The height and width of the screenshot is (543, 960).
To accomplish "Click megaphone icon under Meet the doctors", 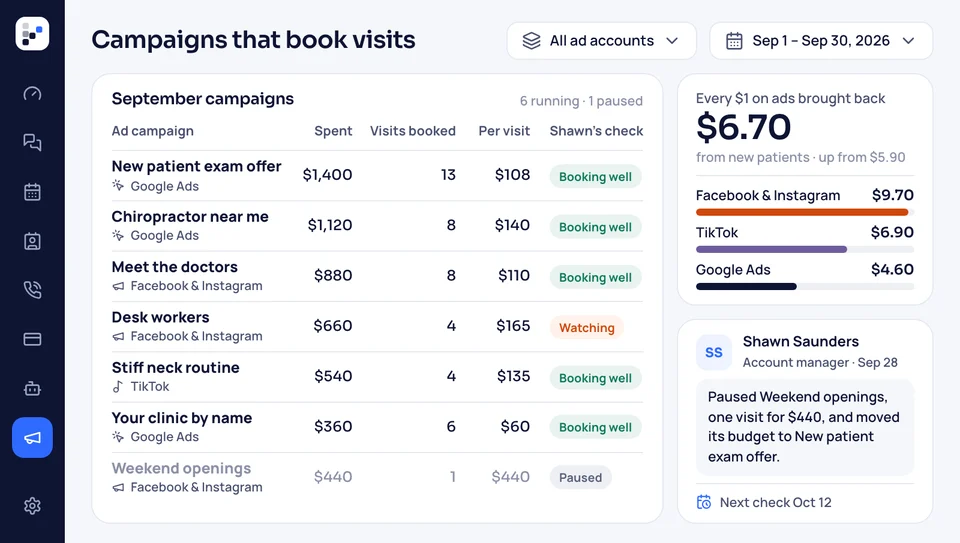I will (118, 286).
